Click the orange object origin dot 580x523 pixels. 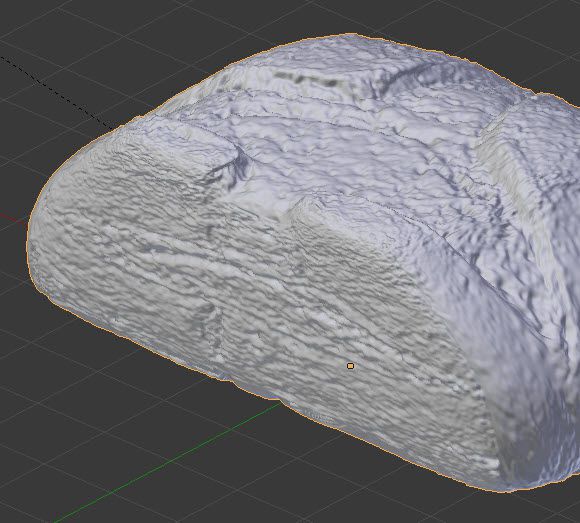coord(350,366)
